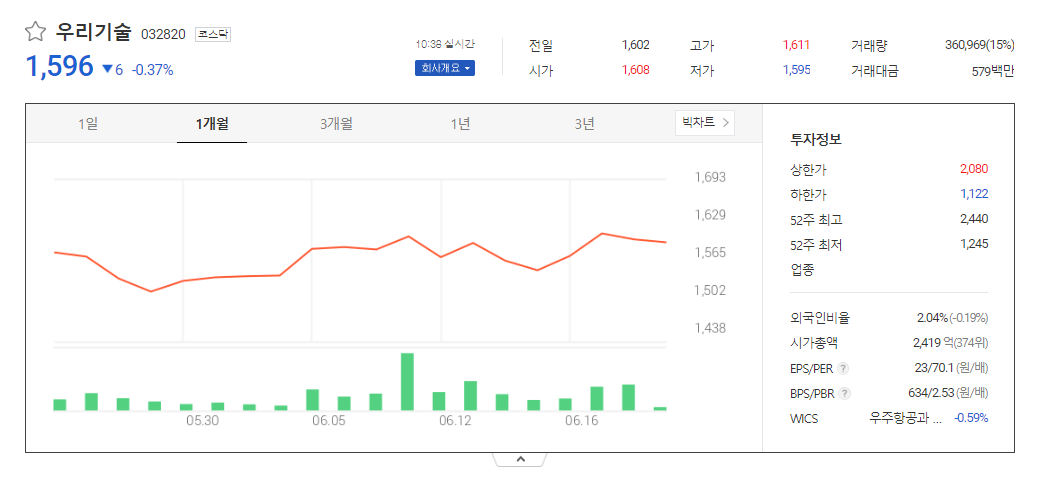The image size is (1047, 482).
Task: Click the WICS change -0.59%
Action: (x=971, y=419)
